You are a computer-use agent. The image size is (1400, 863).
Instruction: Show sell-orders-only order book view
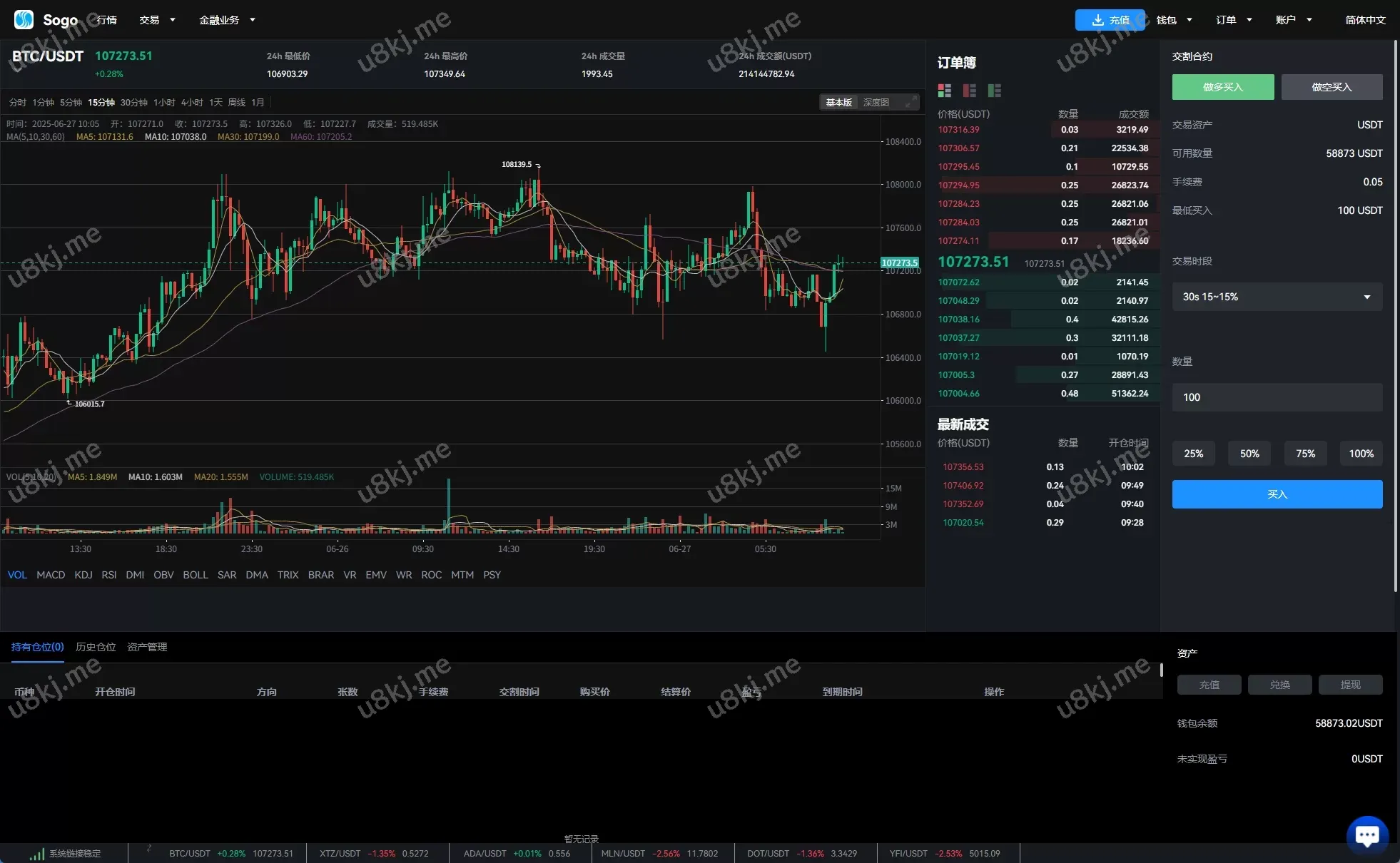(969, 91)
